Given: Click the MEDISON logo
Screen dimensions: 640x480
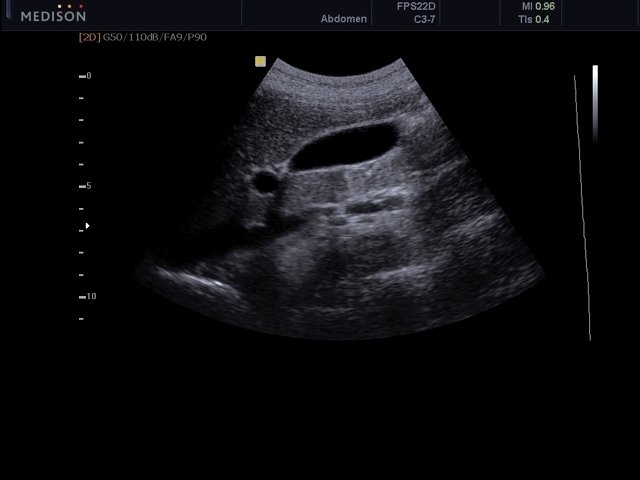Looking at the screenshot, I should [53, 16].
